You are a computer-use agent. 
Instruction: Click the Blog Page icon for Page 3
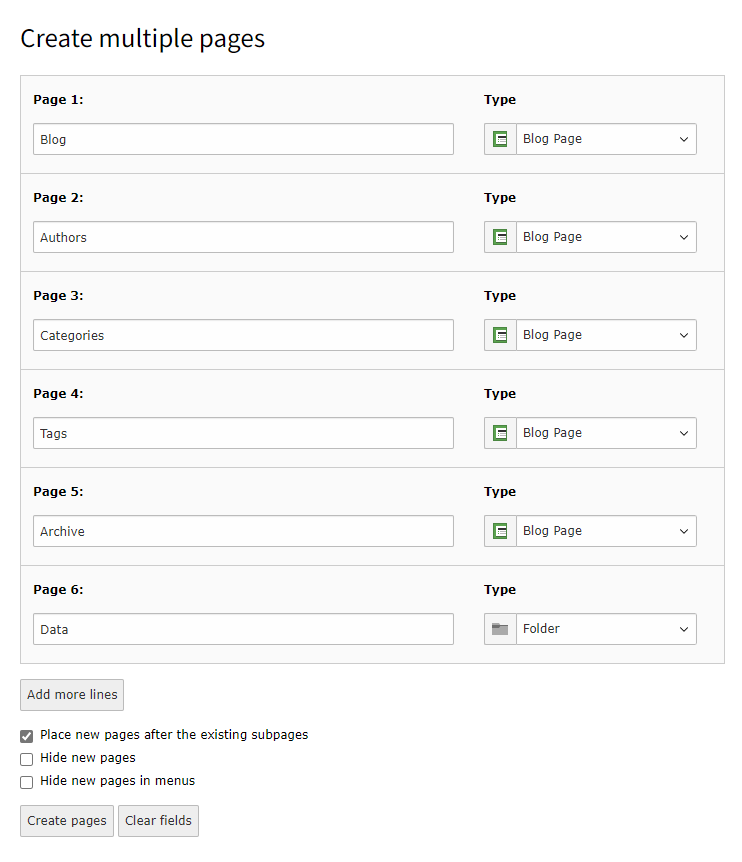pyautogui.click(x=500, y=335)
